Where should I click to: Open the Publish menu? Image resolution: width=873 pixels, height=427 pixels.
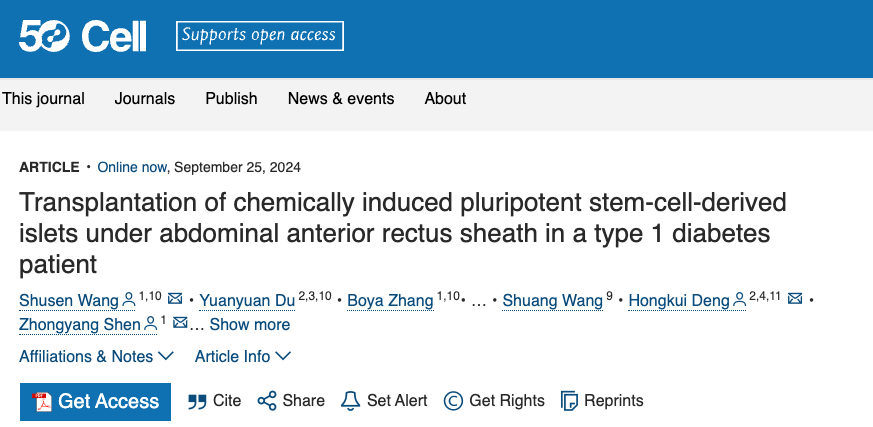pos(231,98)
